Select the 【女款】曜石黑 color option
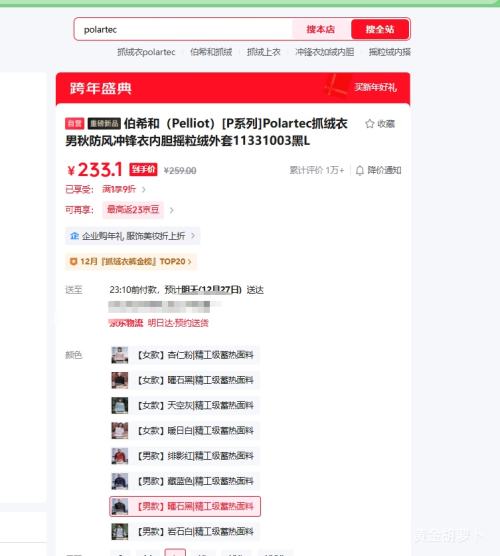Viewport: 500px width, 556px height. pyautogui.click(x=184, y=380)
